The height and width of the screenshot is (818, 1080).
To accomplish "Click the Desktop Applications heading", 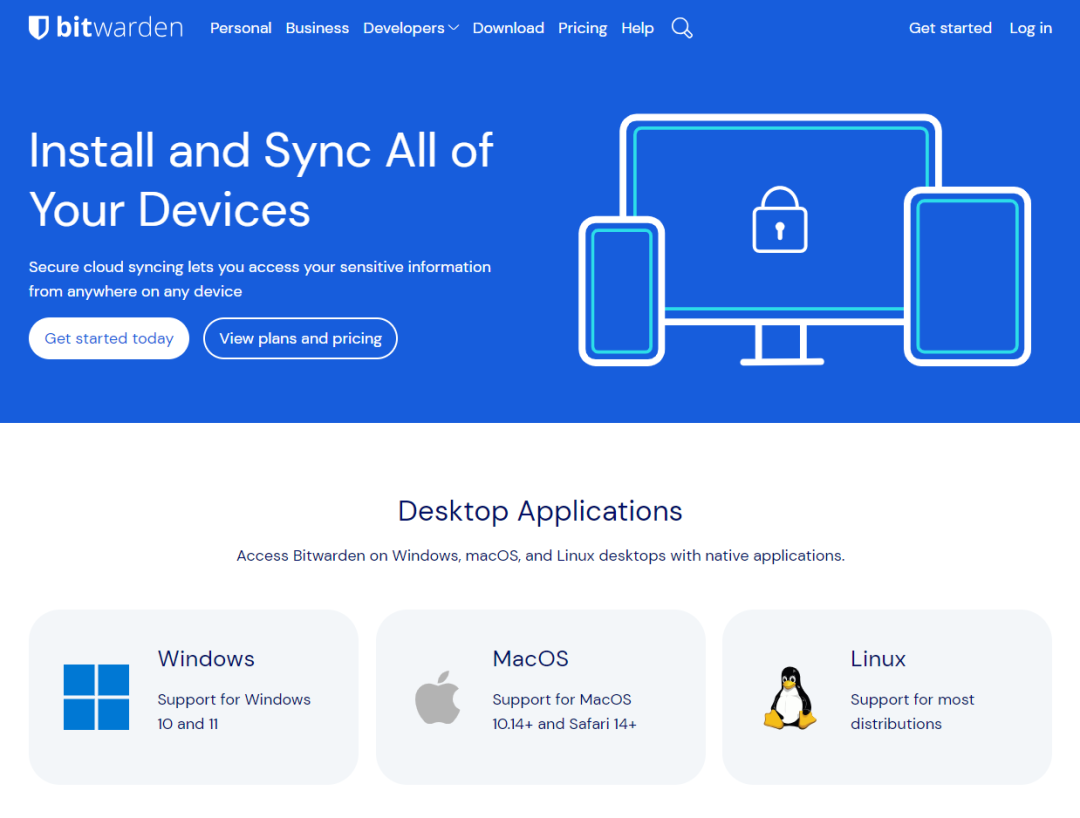I will [x=540, y=511].
